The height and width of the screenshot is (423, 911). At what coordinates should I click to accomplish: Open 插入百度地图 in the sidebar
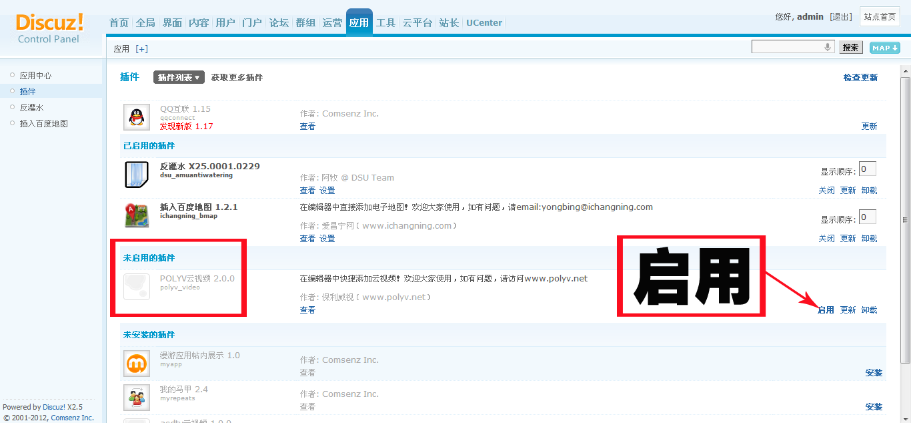tap(44, 124)
